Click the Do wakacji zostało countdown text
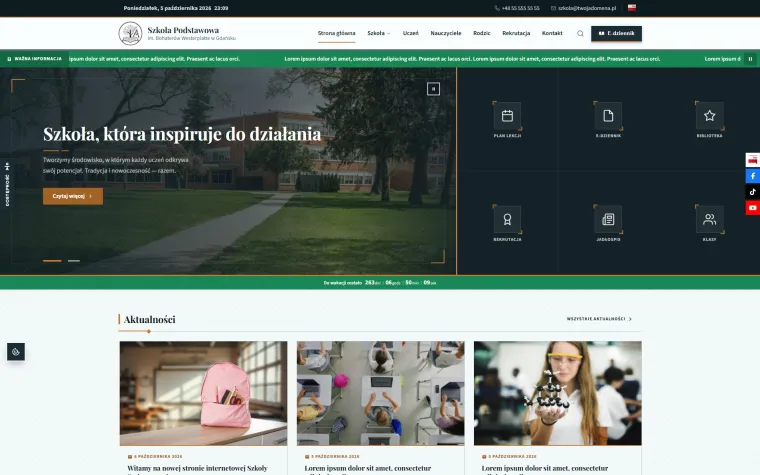760x475 pixels. point(343,283)
